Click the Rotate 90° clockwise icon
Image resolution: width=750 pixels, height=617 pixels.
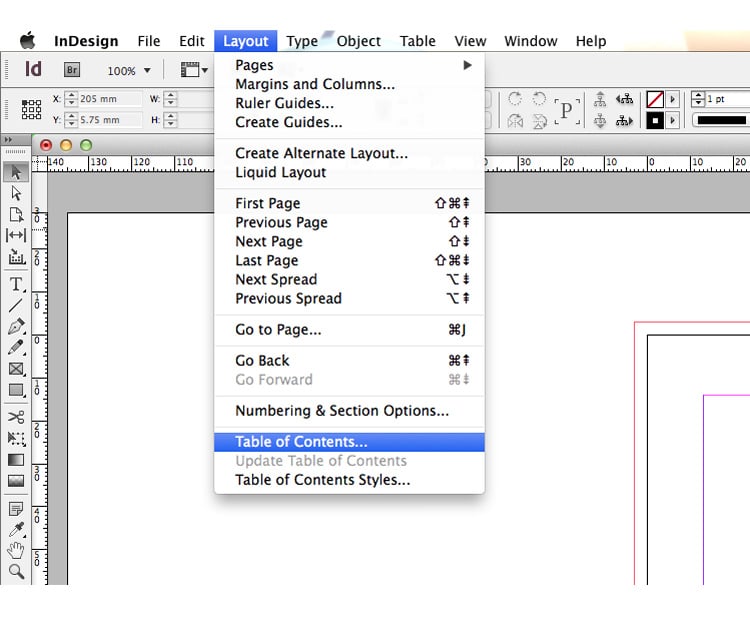(x=515, y=99)
